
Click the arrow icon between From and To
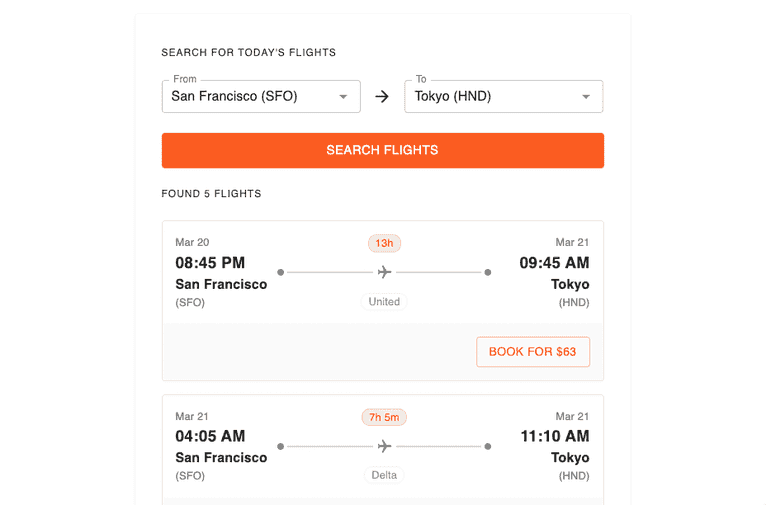[382, 97]
